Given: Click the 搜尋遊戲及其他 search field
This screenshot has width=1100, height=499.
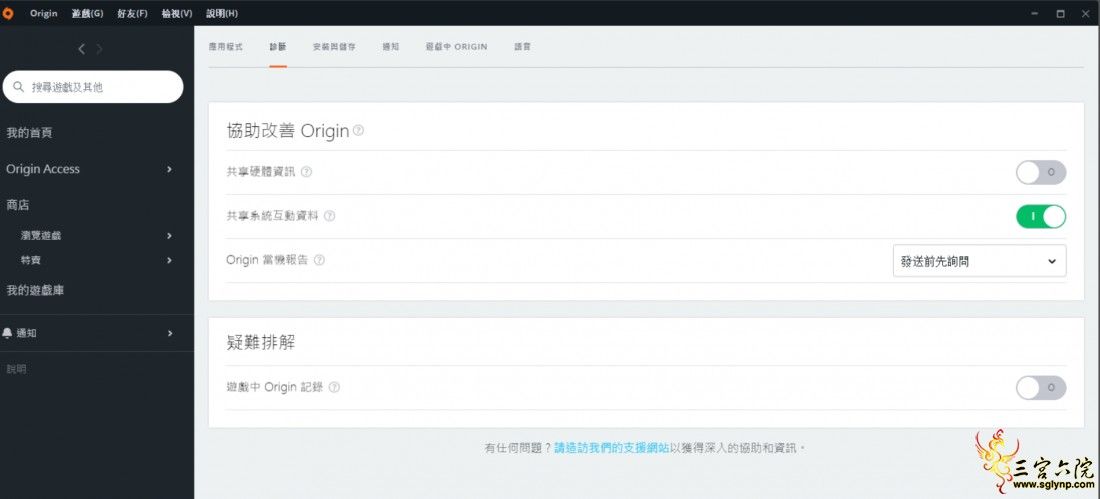Looking at the screenshot, I should 93,87.
